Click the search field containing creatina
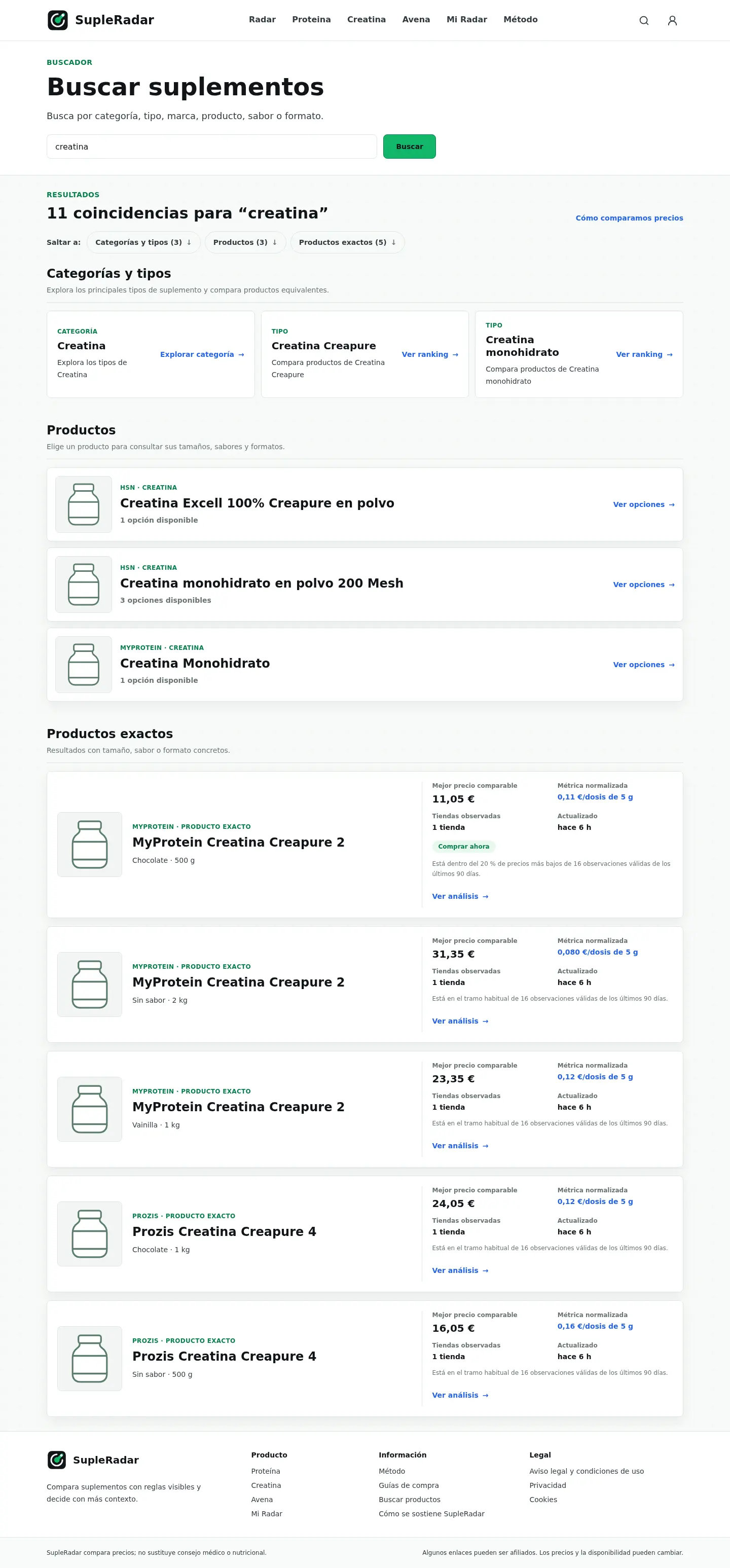 click(x=212, y=147)
